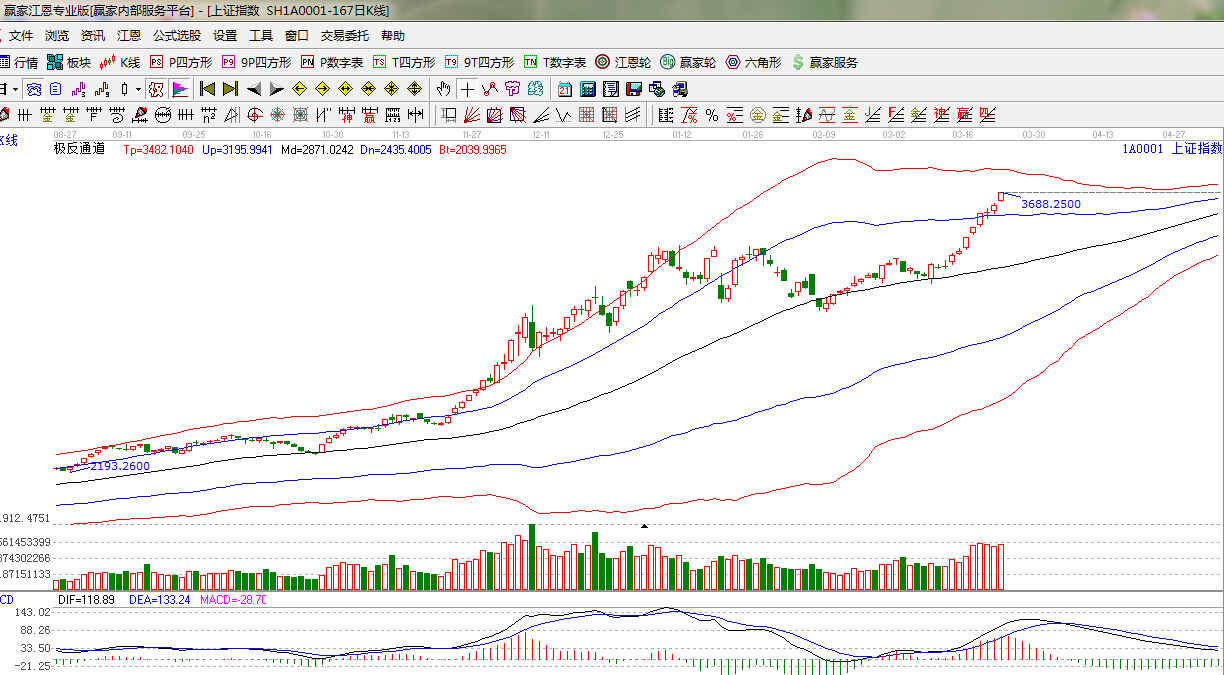Viewport: 1224px width, 675px height.
Task: Select the hand pan tool icon
Action: click(444, 89)
